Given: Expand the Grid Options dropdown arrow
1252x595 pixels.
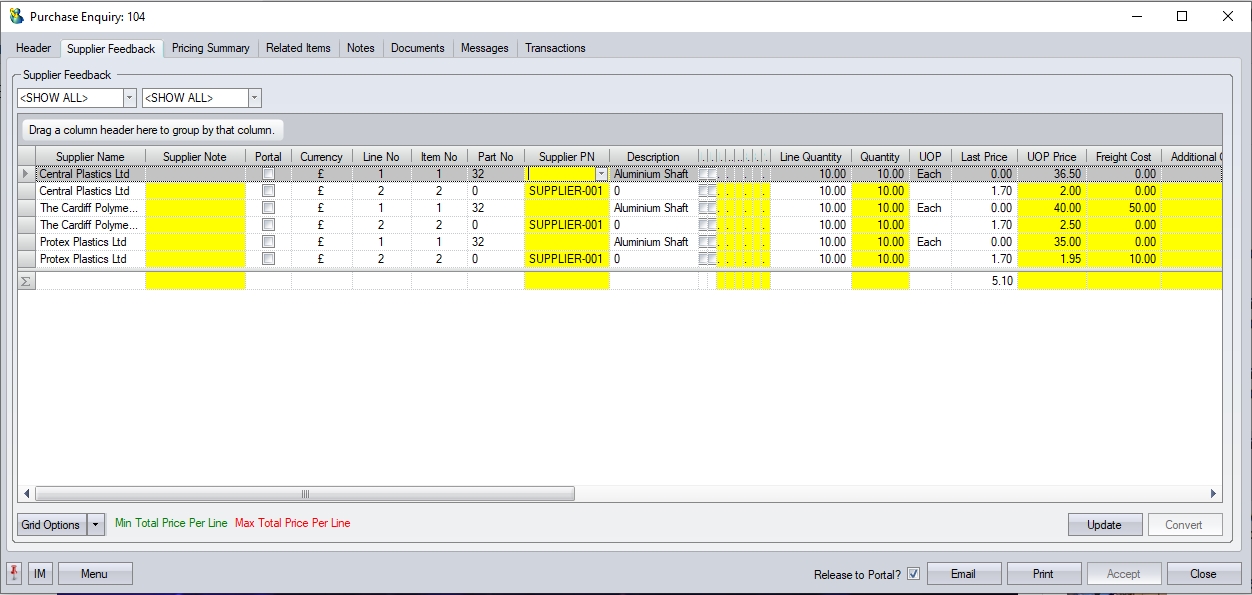Looking at the screenshot, I should pos(96,525).
